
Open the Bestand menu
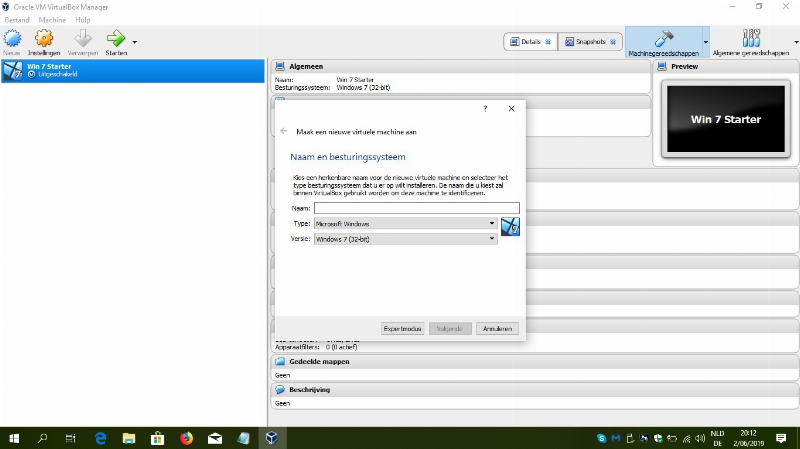tap(17, 20)
